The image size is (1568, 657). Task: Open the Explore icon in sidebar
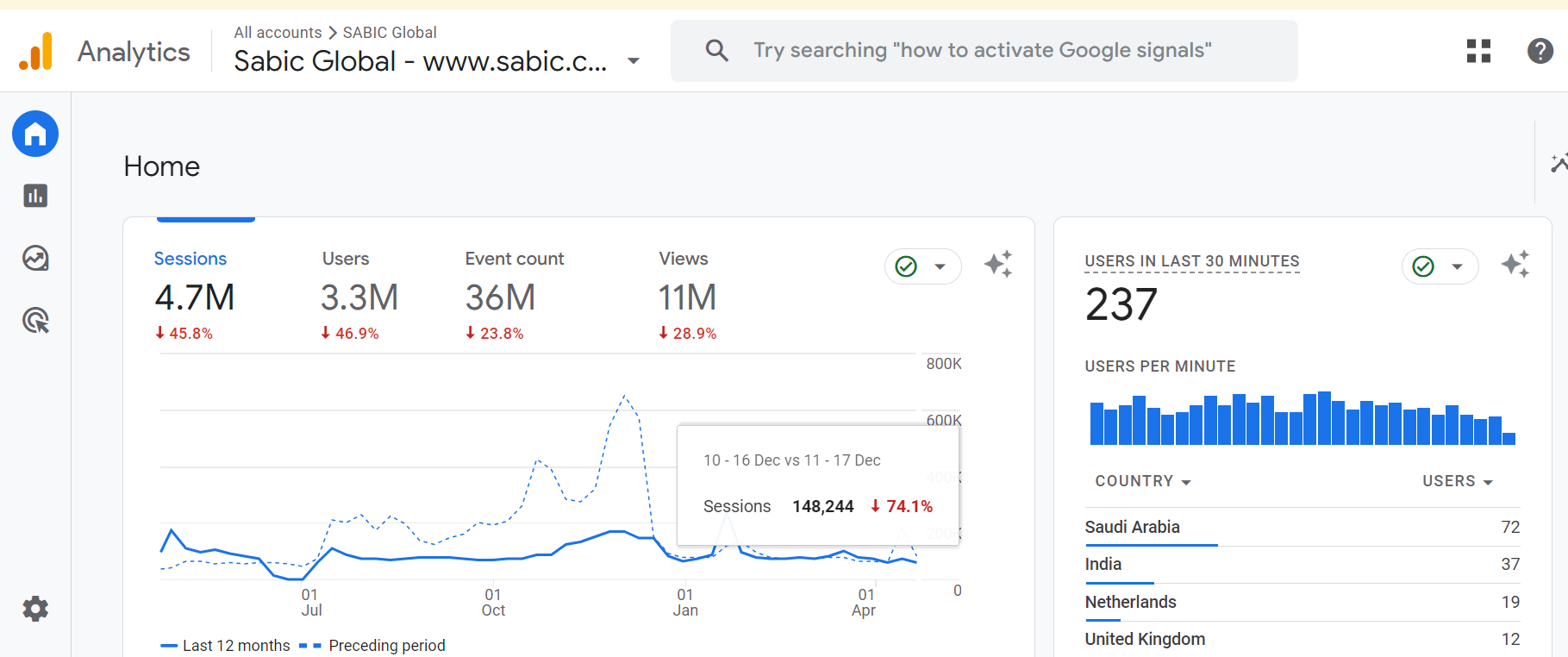pos(35,258)
